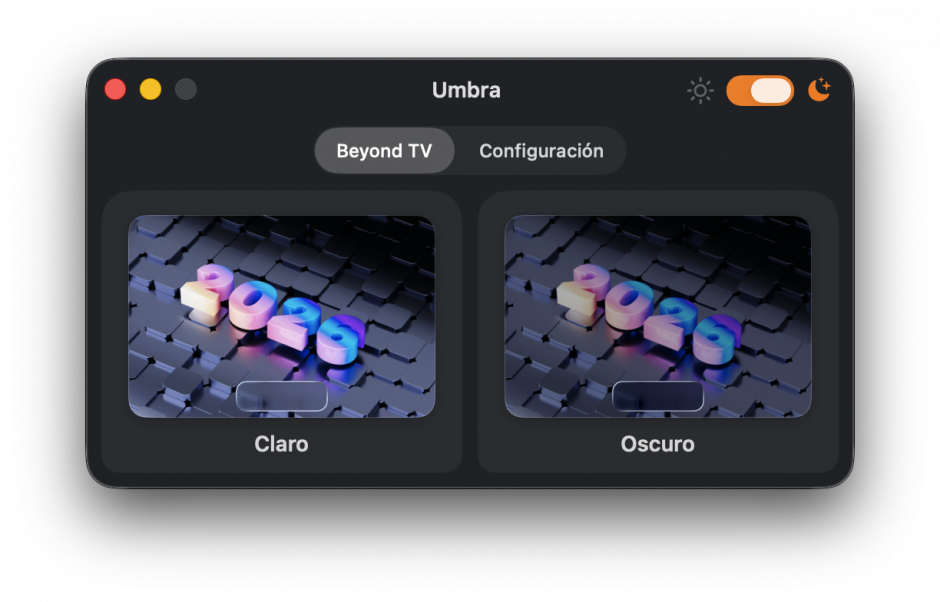Click the dock mockup in Oscuro preview

(x=658, y=396)
